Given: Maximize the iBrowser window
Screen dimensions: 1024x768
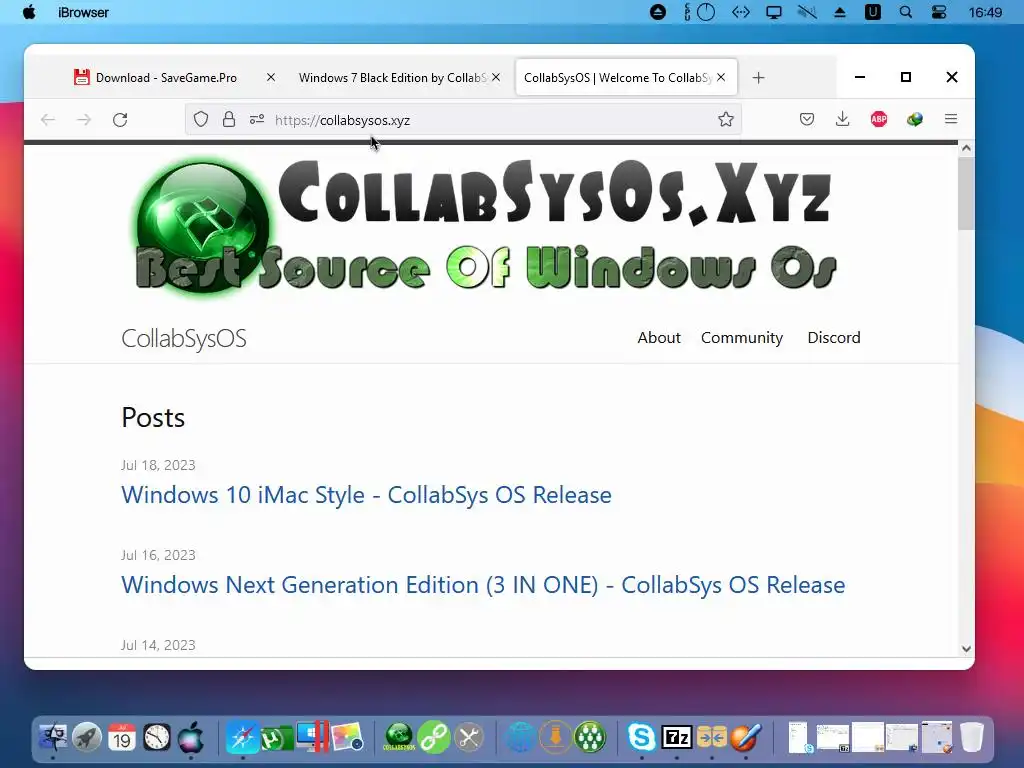Looking at the screenshot, I should point(906,77).
